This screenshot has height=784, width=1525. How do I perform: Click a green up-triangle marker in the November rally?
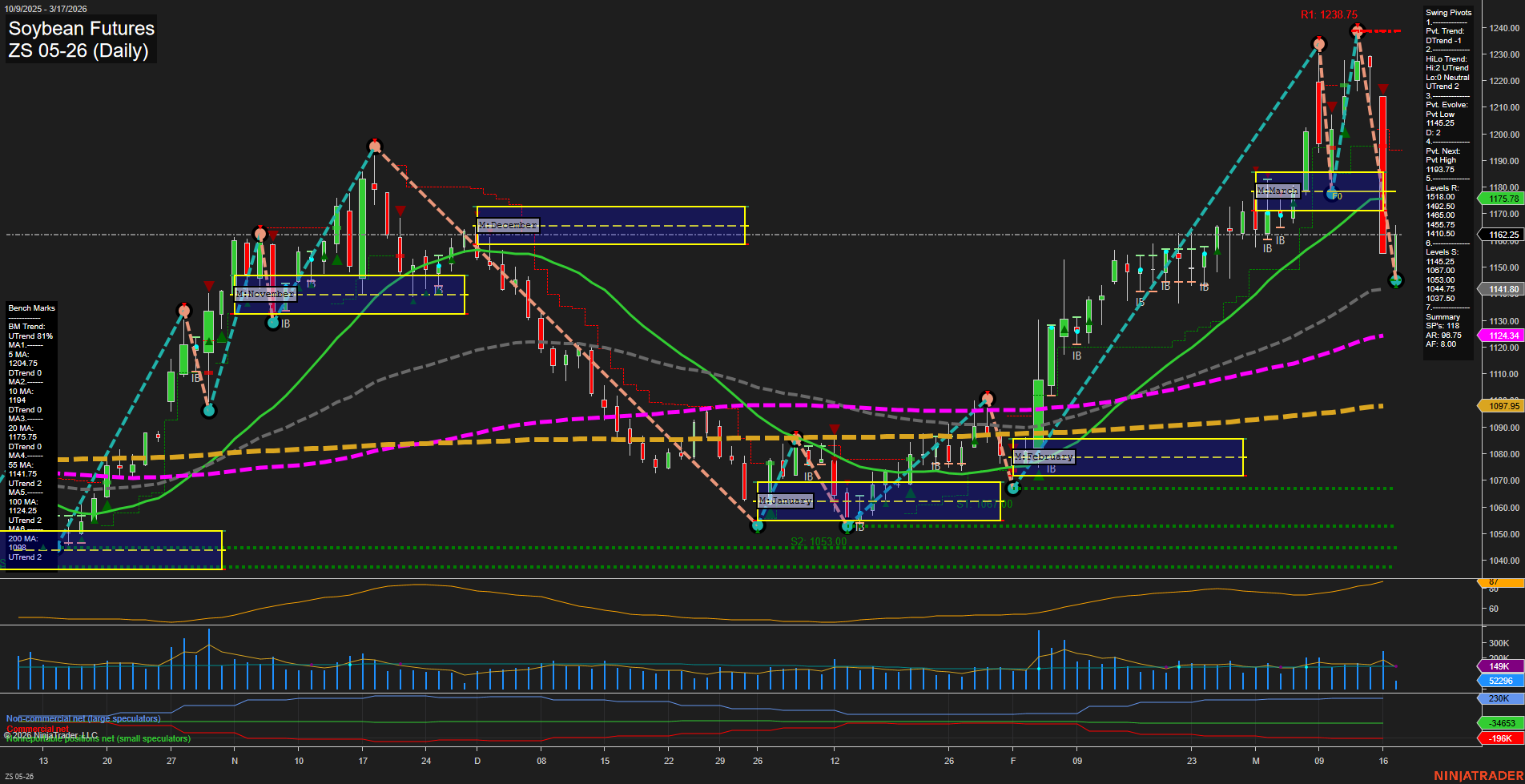pos(337,259)
